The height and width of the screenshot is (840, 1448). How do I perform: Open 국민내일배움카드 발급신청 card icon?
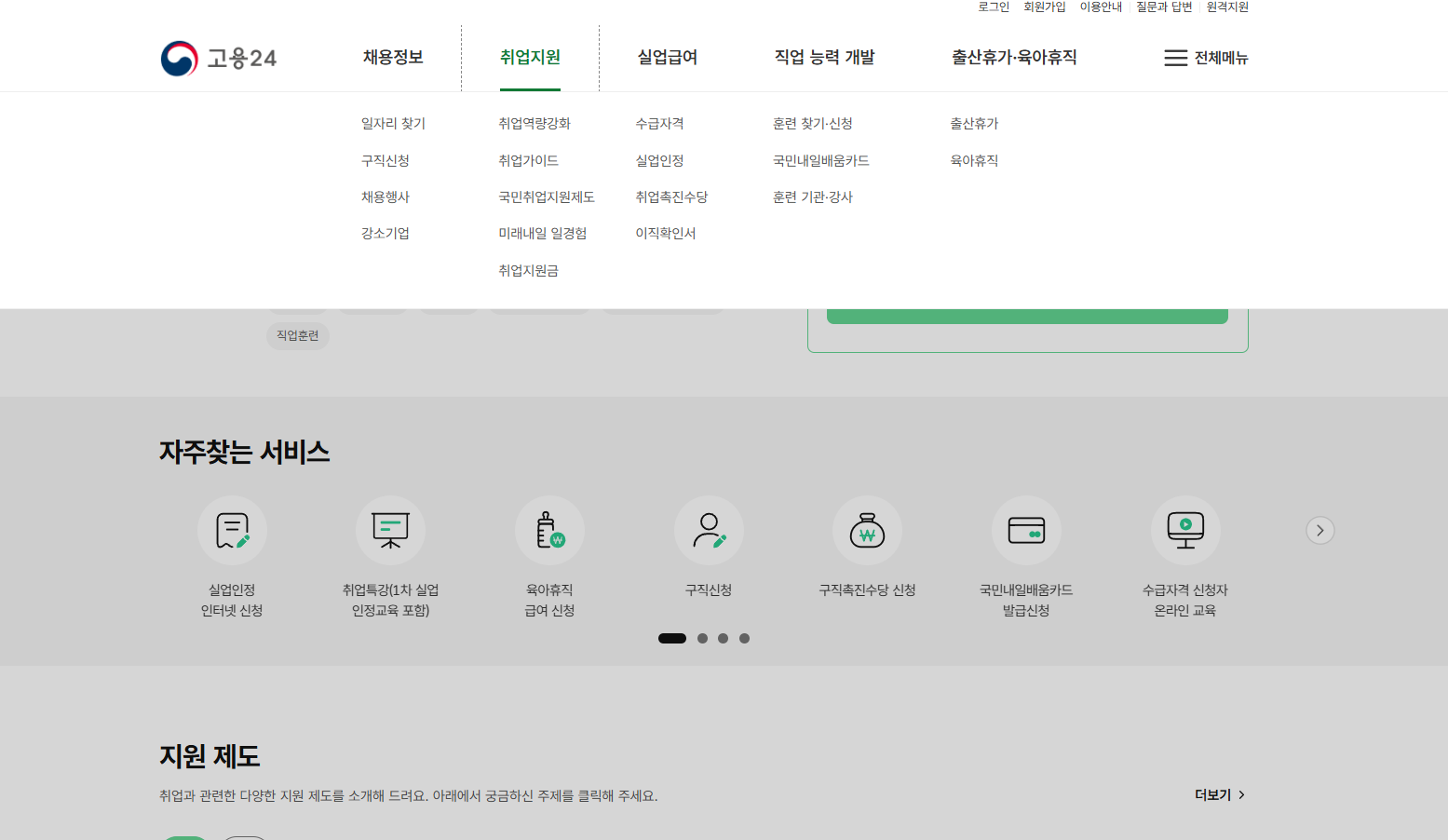[x=1026, y=530]
